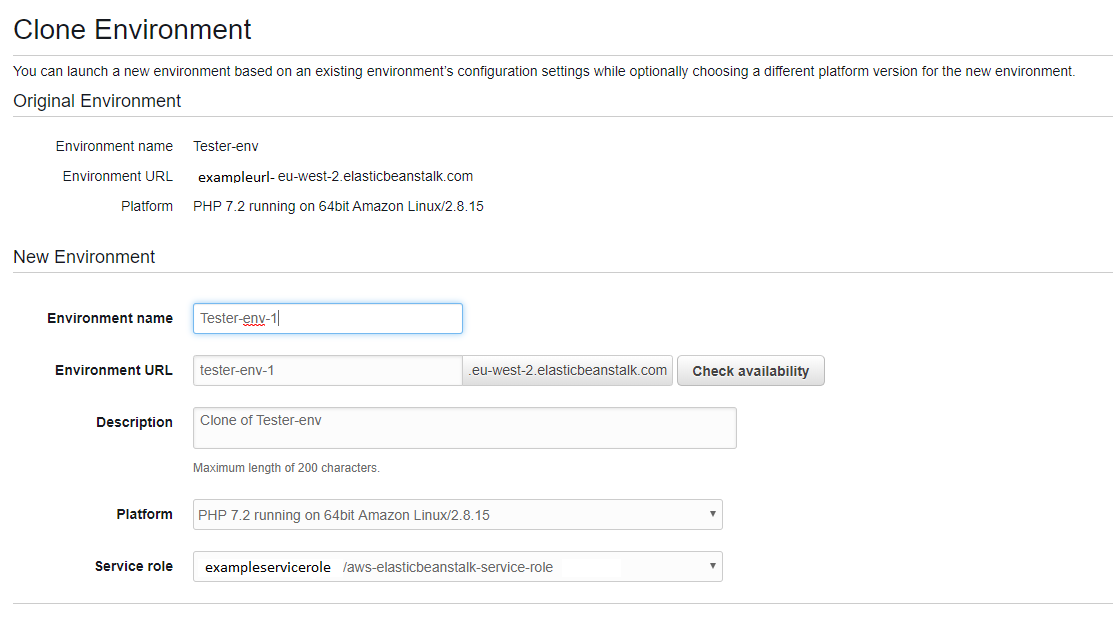Viewport: 1113px width, 628px height.
Task: Click the introductory clone description paragraph
Action: click(x=543, y=72)
